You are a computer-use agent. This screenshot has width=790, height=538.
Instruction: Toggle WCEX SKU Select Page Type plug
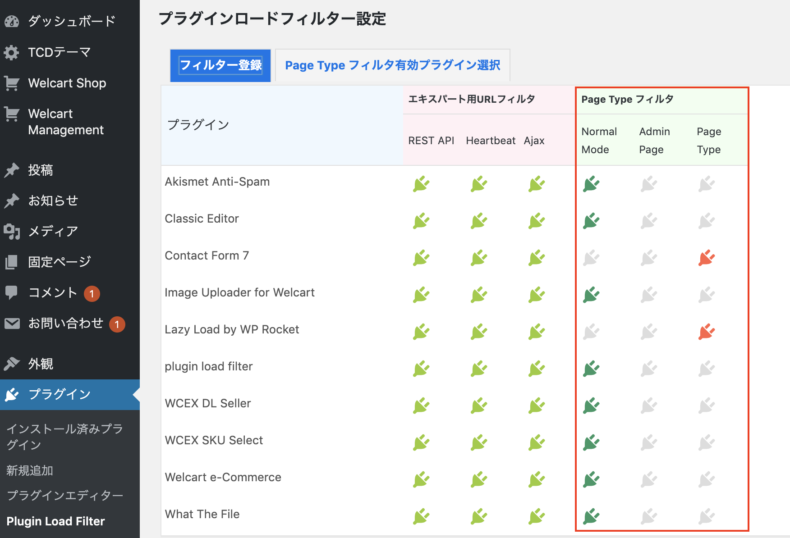707,442
